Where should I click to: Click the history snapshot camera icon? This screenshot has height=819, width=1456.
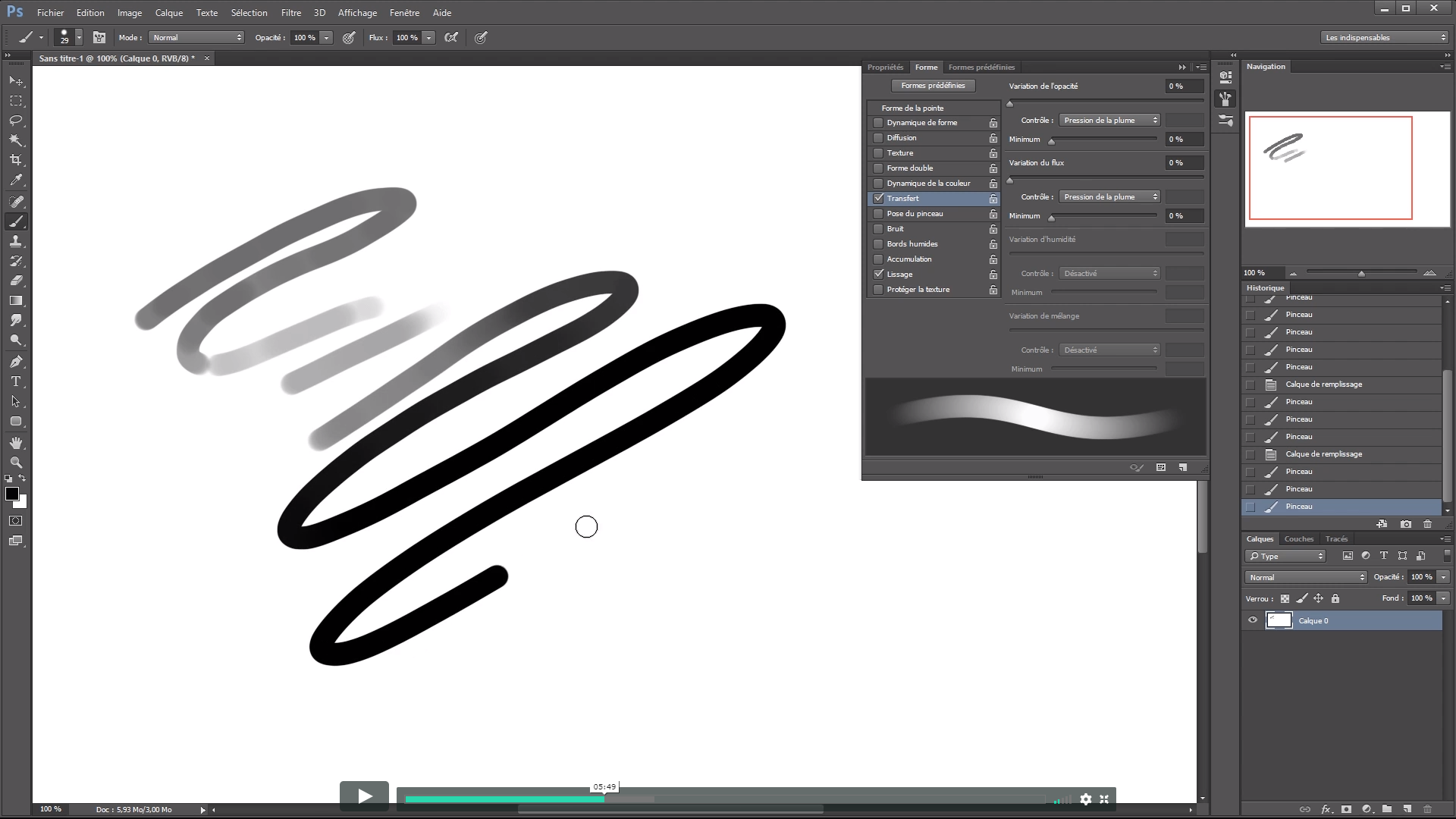(x=1406, y=524)
